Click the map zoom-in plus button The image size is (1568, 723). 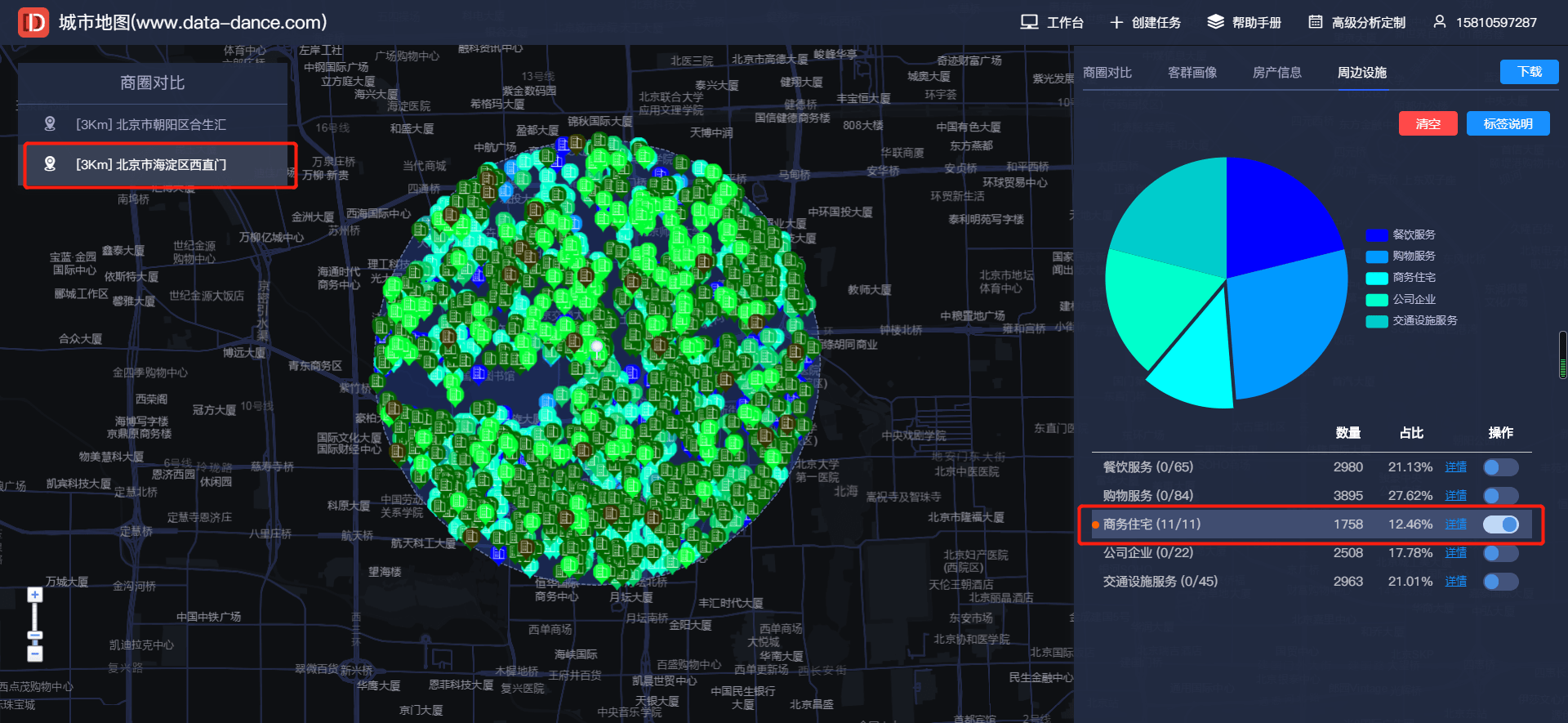[35, 595]
